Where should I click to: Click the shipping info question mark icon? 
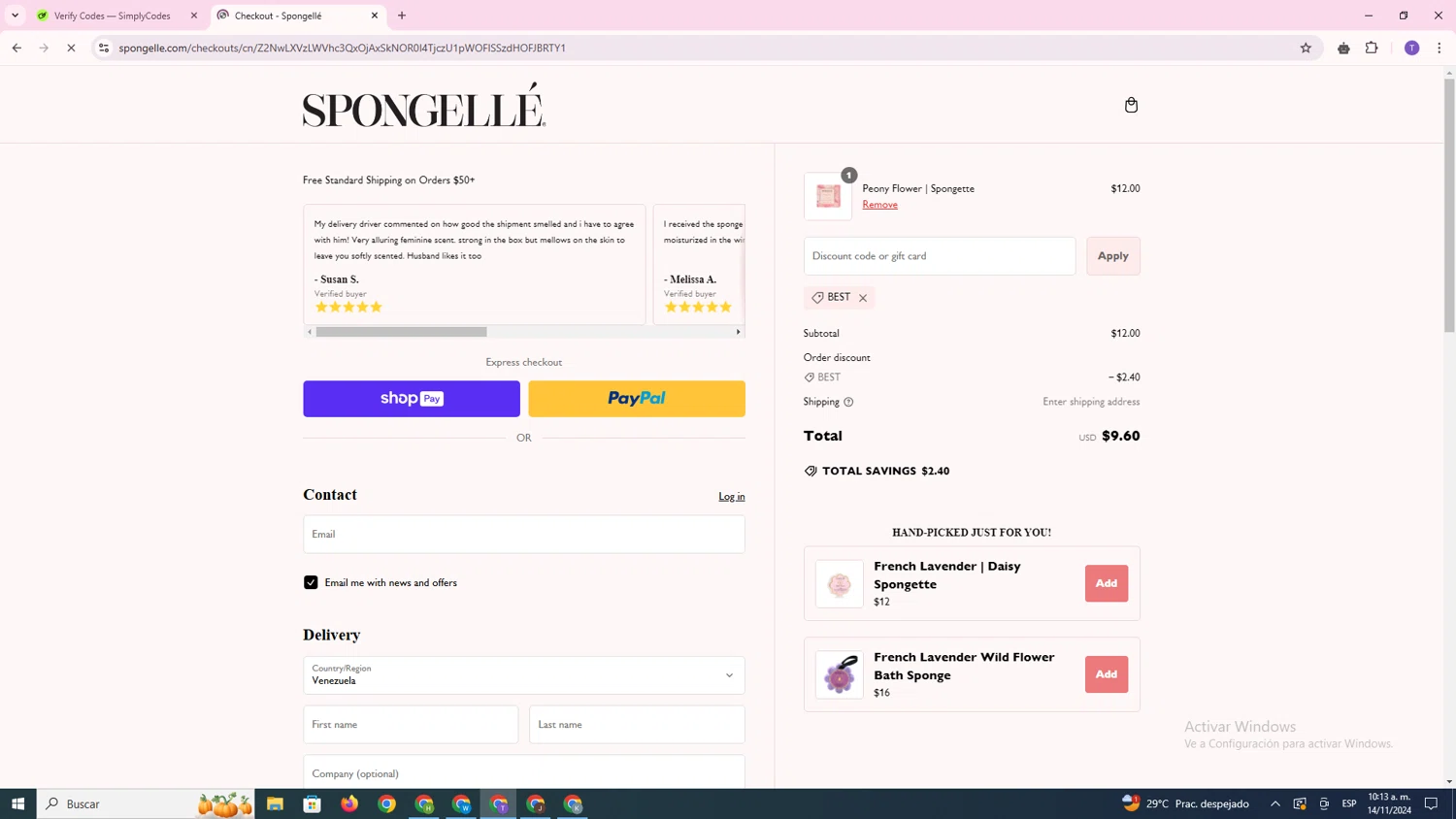tap(848, 402)
